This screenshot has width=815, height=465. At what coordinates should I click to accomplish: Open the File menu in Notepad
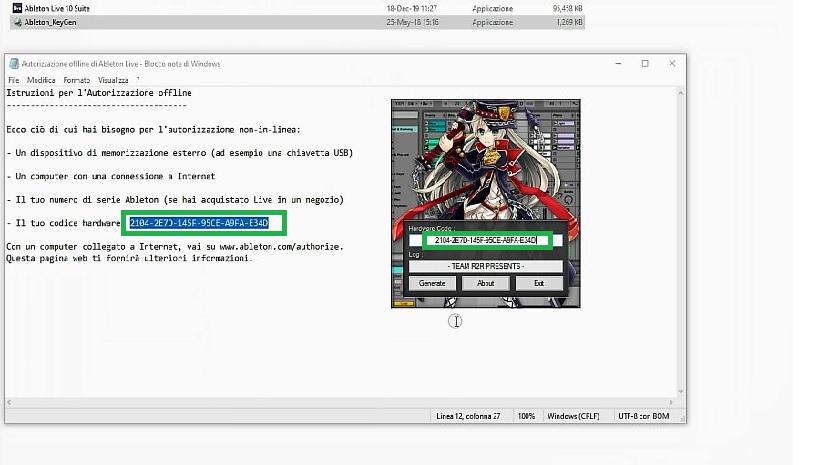pyautogui.click(x=14, y=80)
